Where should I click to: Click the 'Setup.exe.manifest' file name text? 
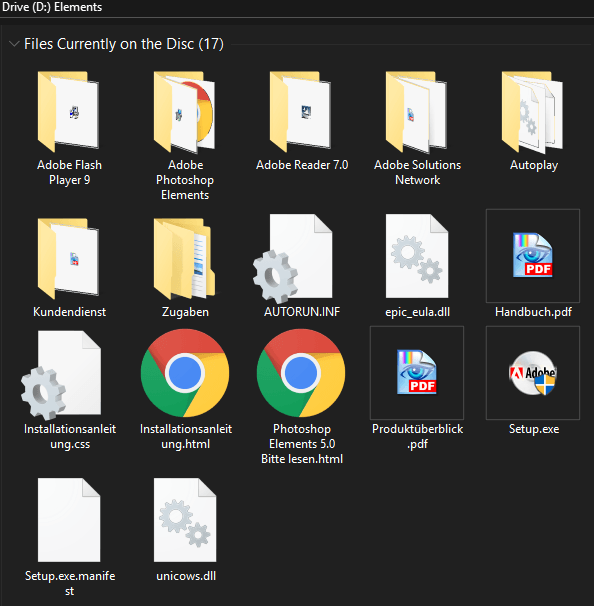70,583
